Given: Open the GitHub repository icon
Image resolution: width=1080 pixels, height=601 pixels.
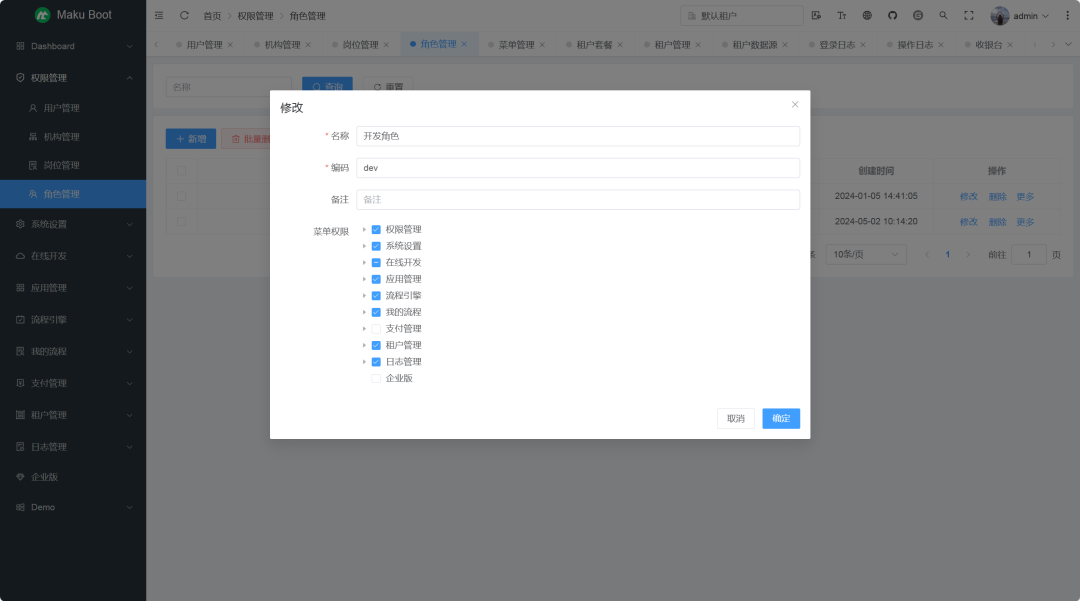Looking at the screenshot, I should pyautogui.click(x=893, y=15).
